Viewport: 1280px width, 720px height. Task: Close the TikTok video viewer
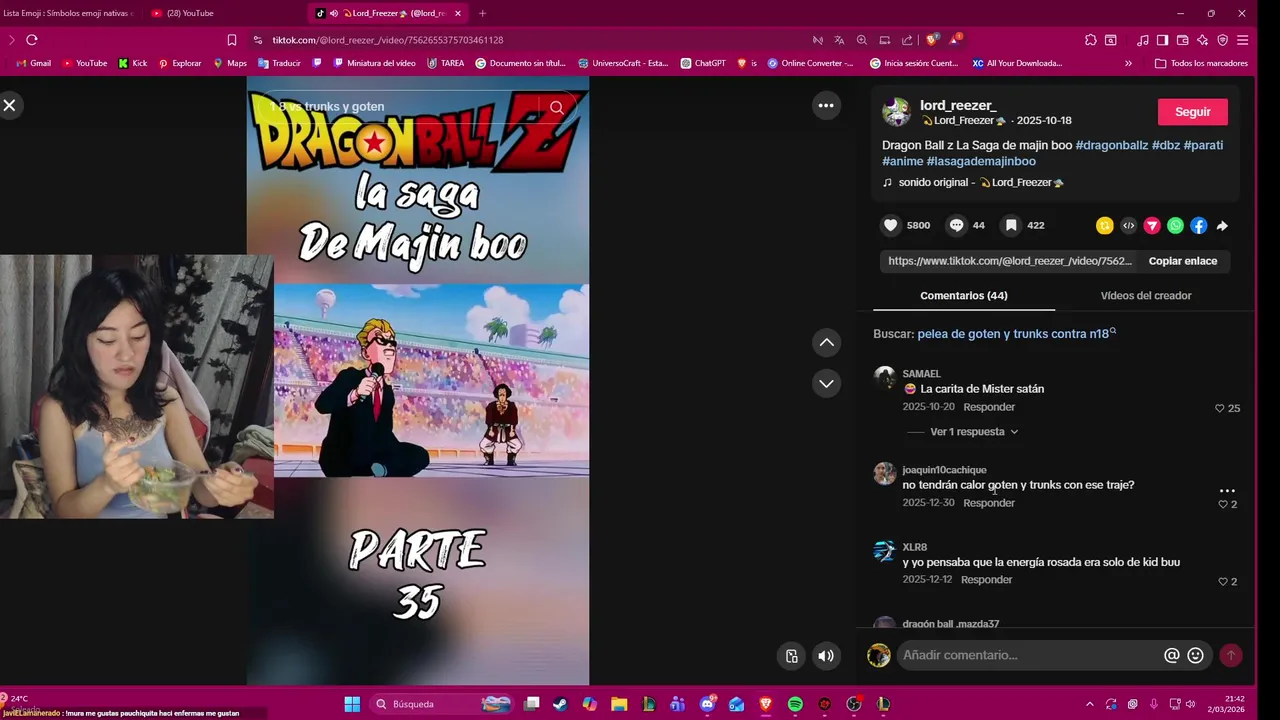click(x=9, y=105)
